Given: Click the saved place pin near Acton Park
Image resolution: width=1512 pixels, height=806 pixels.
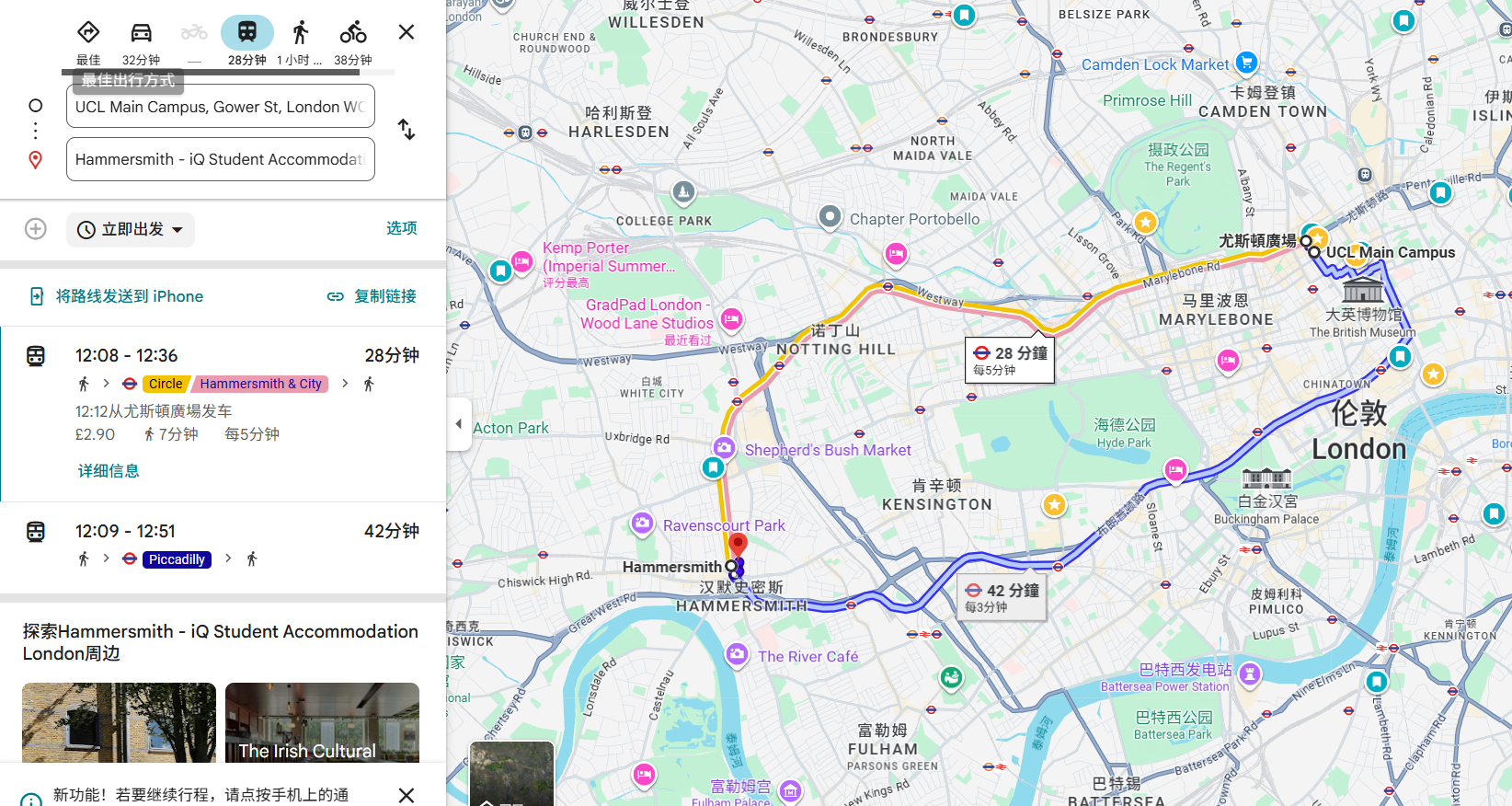Looking at the screenshot, I should click(713, 467).
